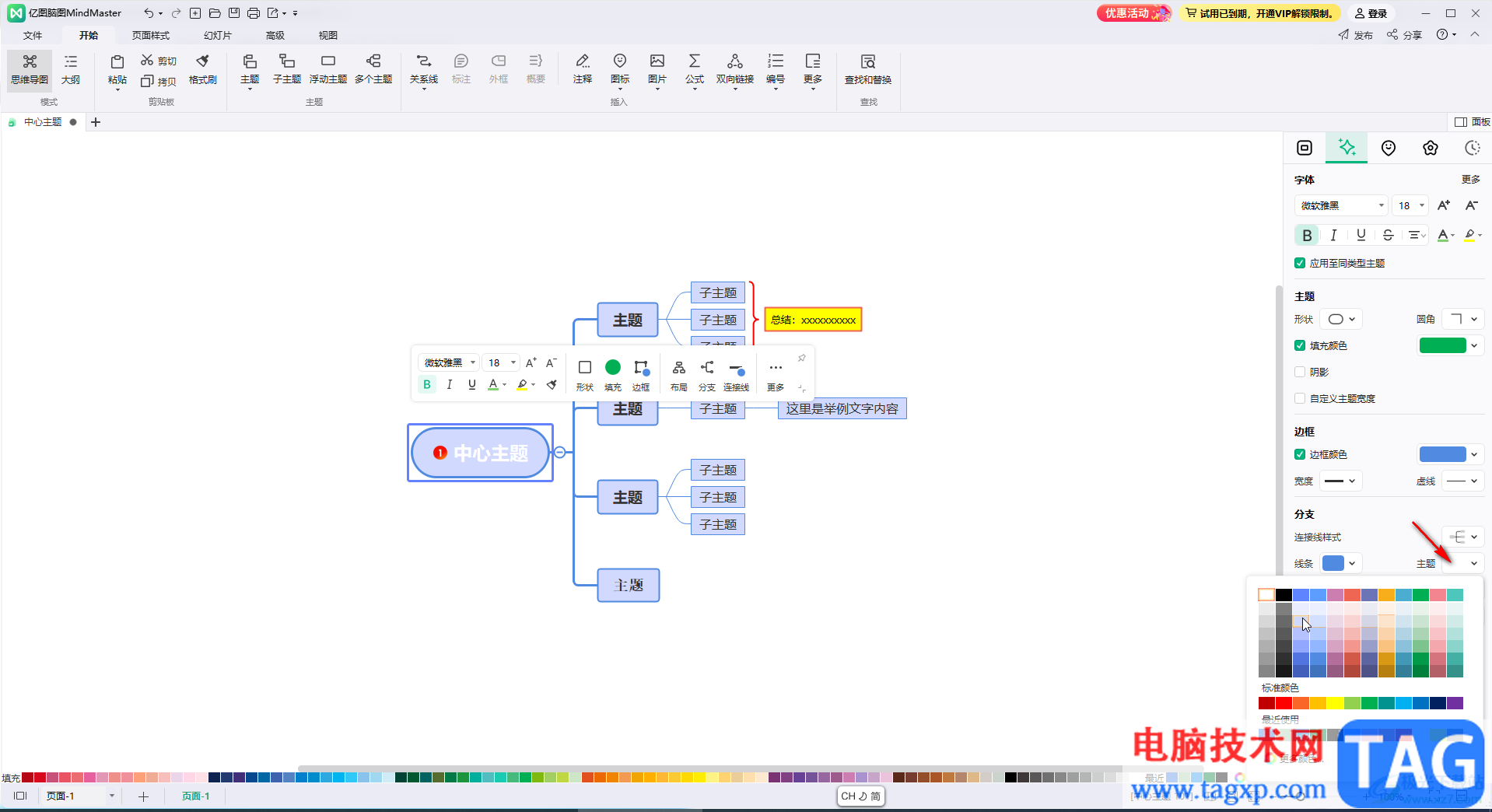
Task: Click the green fill color swatch in the panel
Action: point(1442,345)
